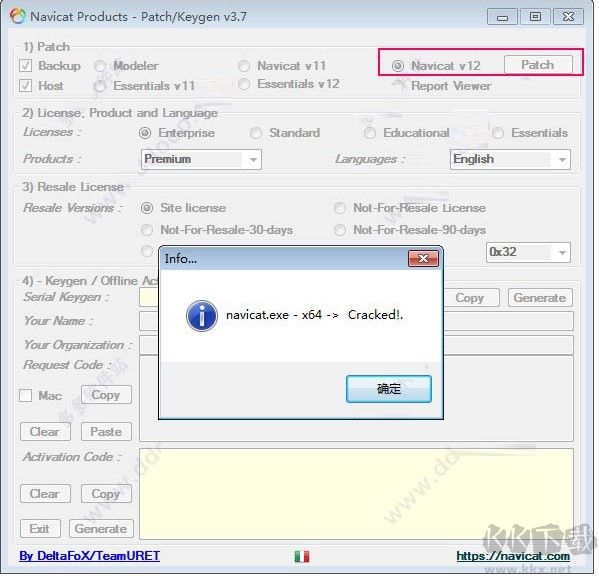
Task: Click the Navicat app logo icon
Action: tap(17, 16)
